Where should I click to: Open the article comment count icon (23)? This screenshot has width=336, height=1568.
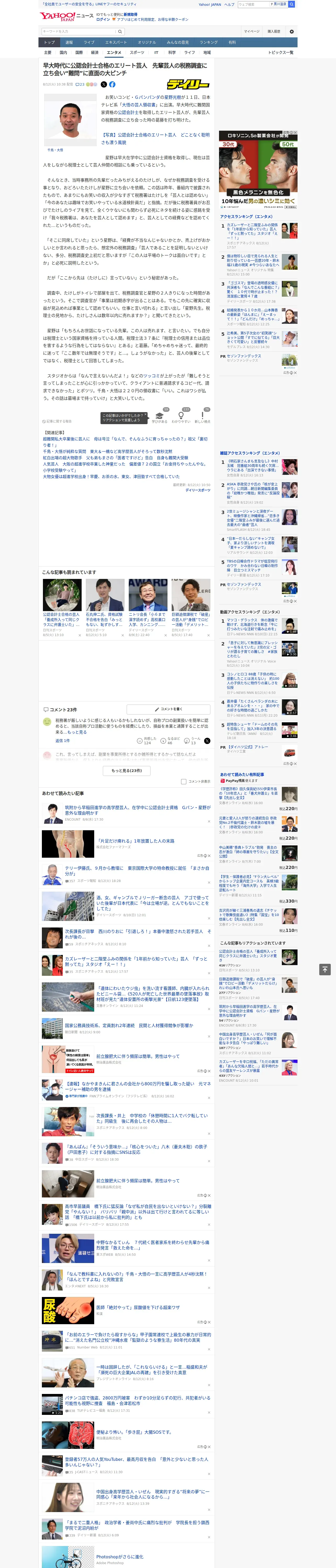[x=80, y=85]
